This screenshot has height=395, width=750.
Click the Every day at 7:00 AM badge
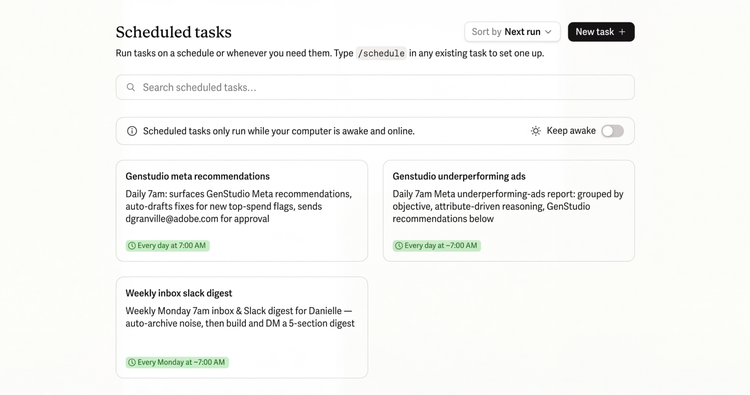[168, 246]
